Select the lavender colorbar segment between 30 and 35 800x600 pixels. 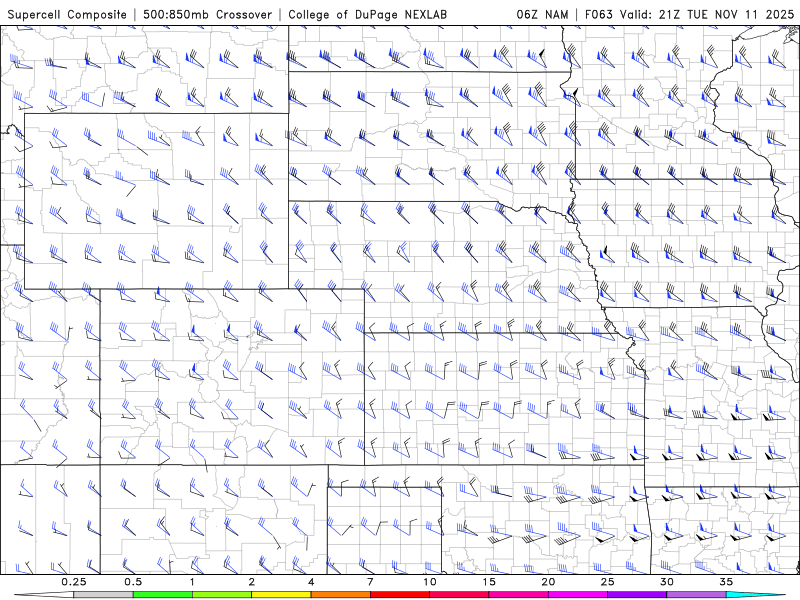696,595
